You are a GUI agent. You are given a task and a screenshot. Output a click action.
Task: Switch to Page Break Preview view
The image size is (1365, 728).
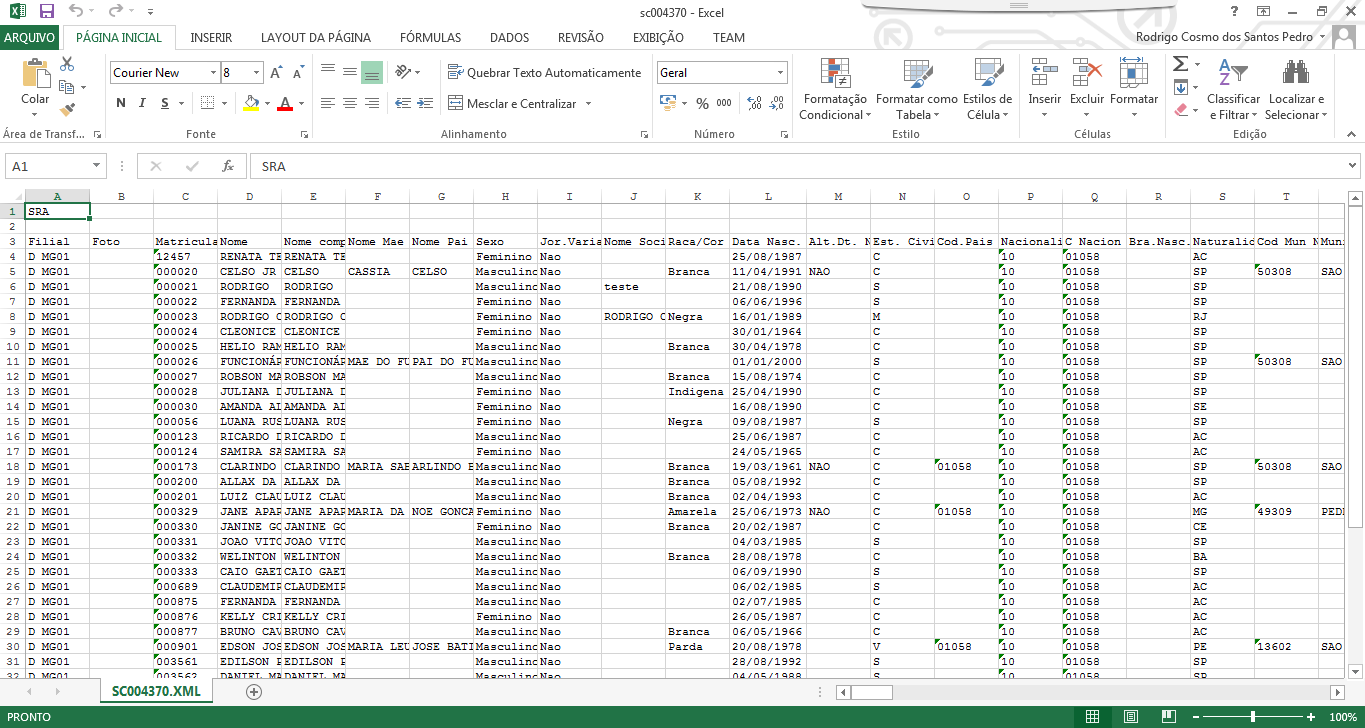click(1168, 717)
